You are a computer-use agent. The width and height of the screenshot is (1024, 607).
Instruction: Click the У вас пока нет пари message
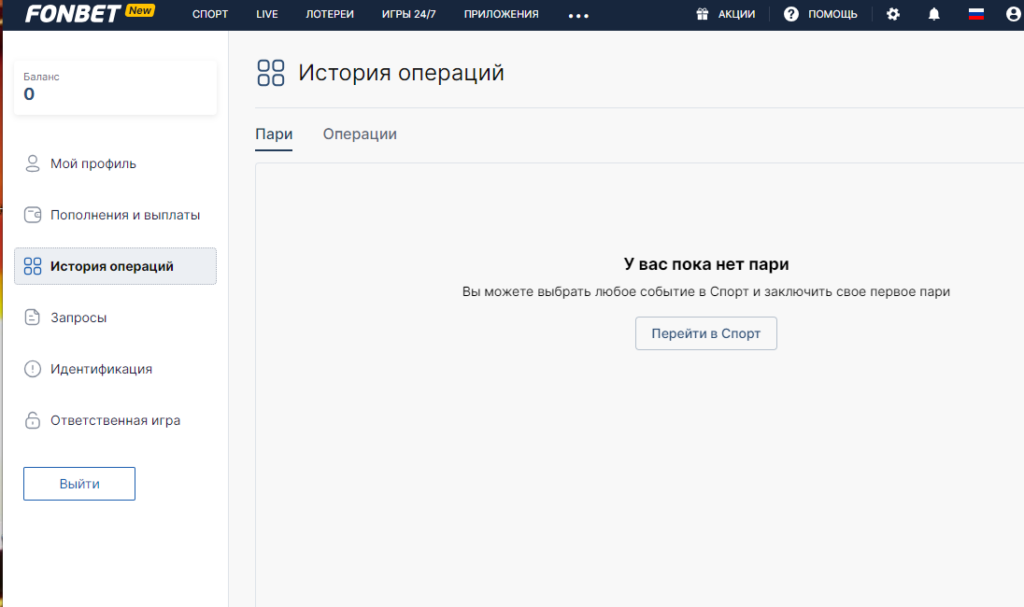(x=706, y=264)
